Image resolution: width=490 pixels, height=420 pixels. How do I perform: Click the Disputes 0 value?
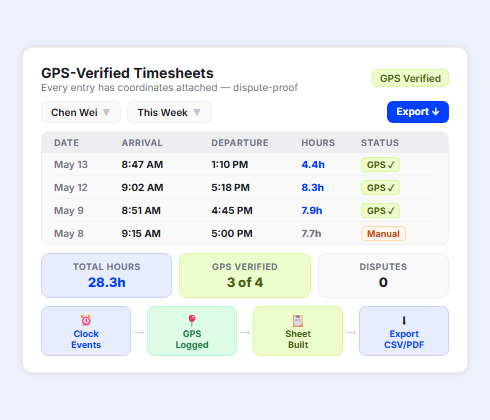pos(383,283)
